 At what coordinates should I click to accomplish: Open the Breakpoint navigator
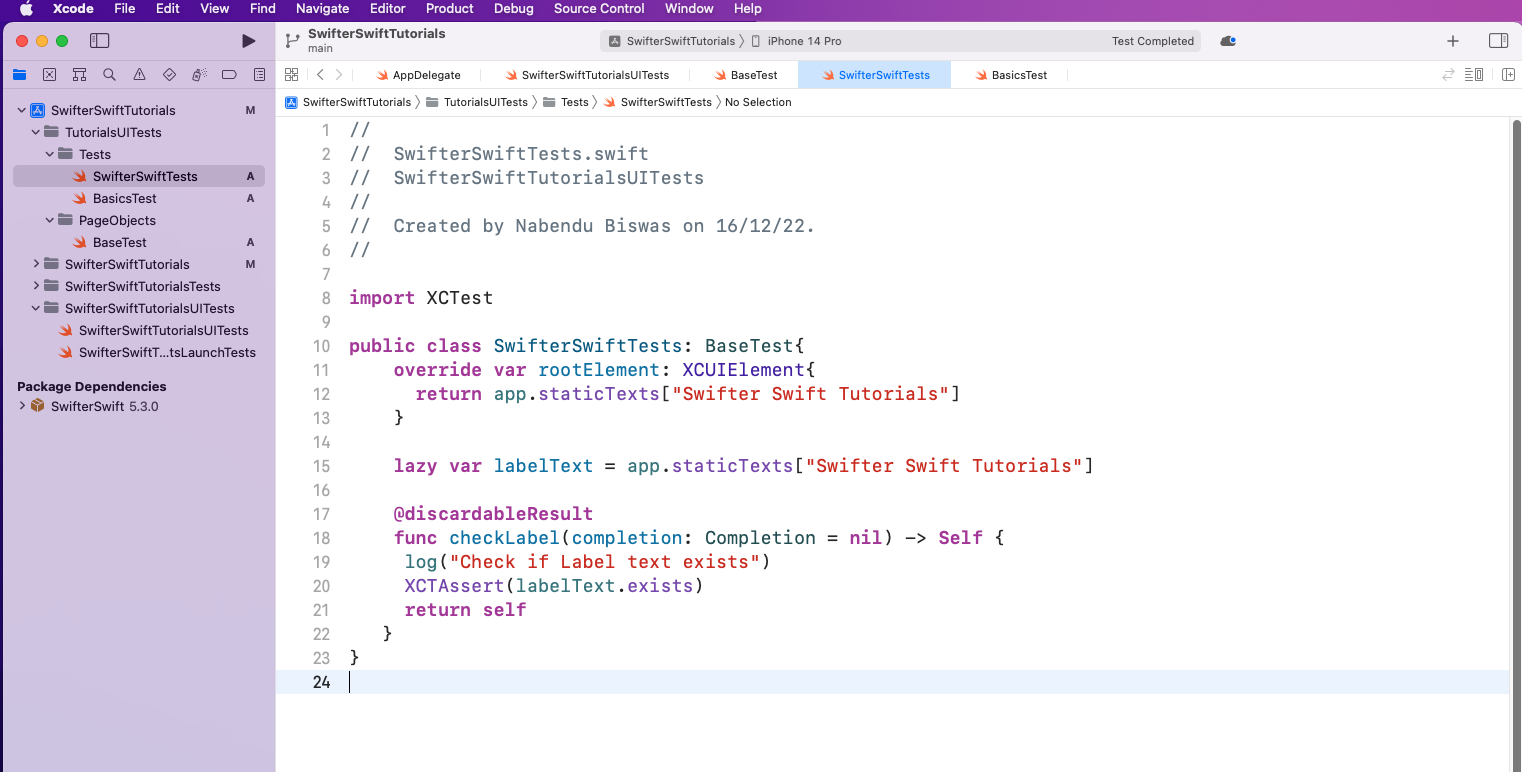tap(229, 75)
